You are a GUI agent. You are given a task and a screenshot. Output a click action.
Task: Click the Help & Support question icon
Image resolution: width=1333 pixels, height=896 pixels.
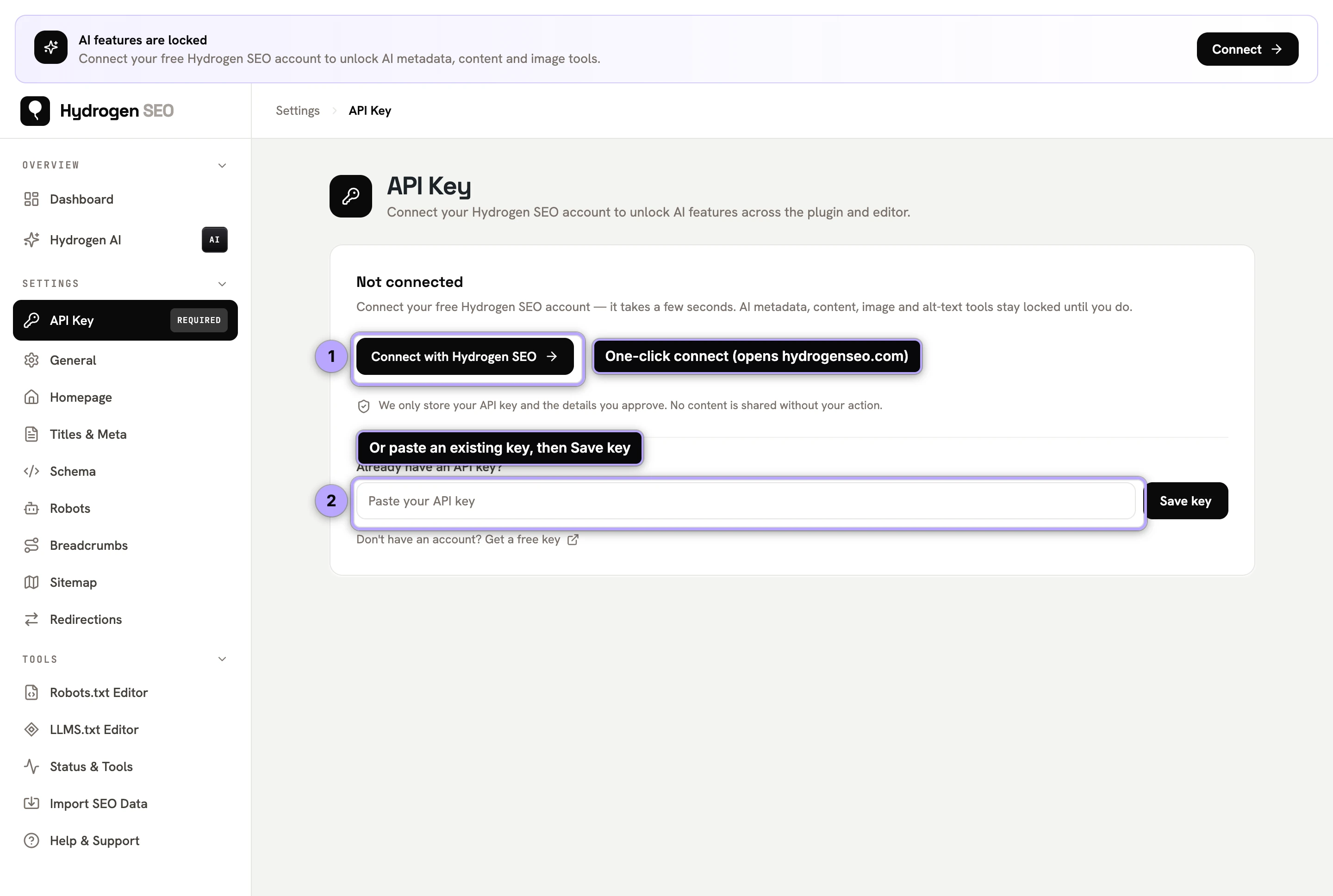coord(31,840)
